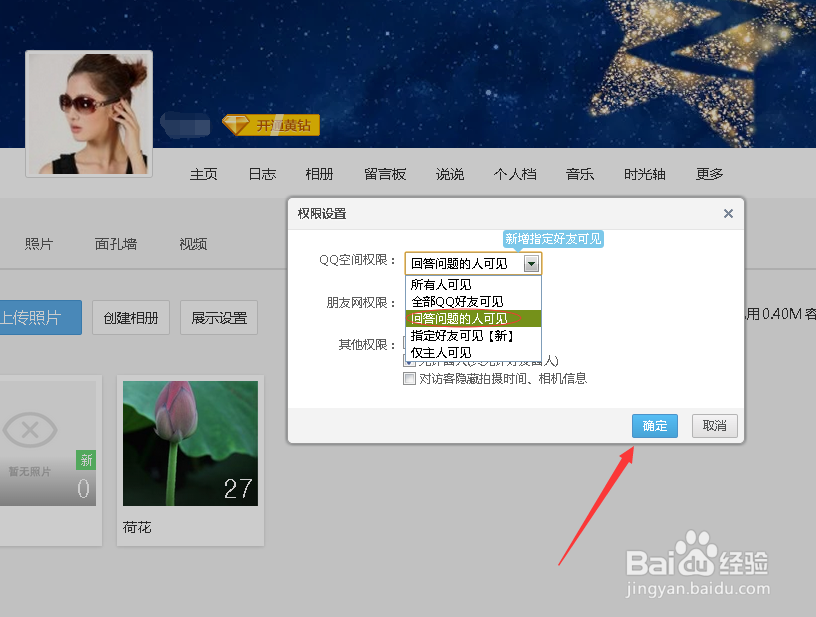The image size is (816, 617).
Task: Toggle 对访客隐藏拍摄时间、相机信息 checkbox
Action: click(410, 379)
